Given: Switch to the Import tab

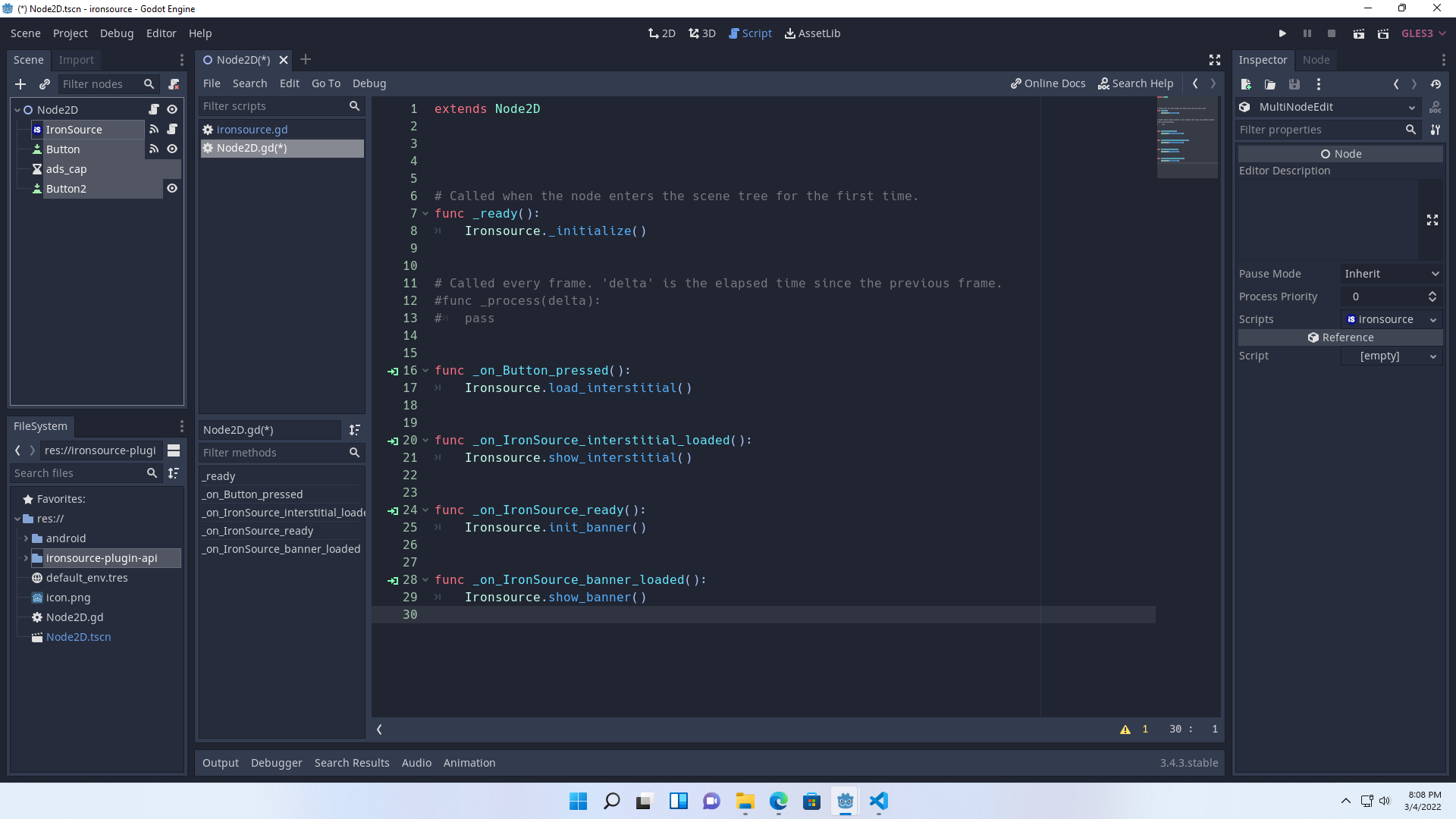Looking at the screenshot, I should coord(76,59).
